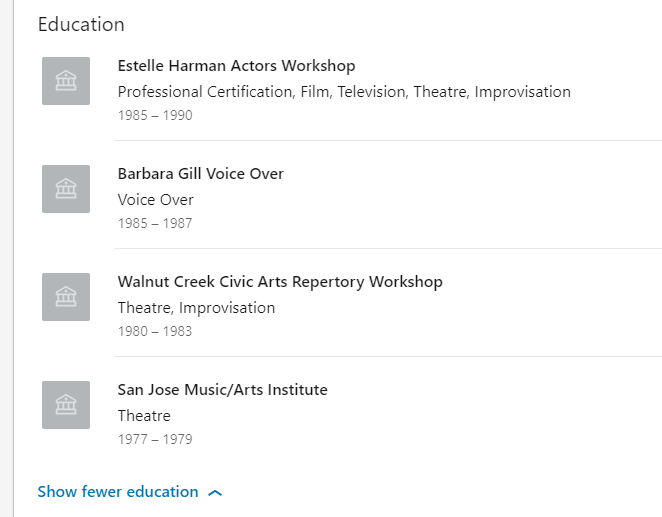This screenshot has height=517, width=662.
Task: Click the Voice Over field of study
Action: click(x=155, y=200)
